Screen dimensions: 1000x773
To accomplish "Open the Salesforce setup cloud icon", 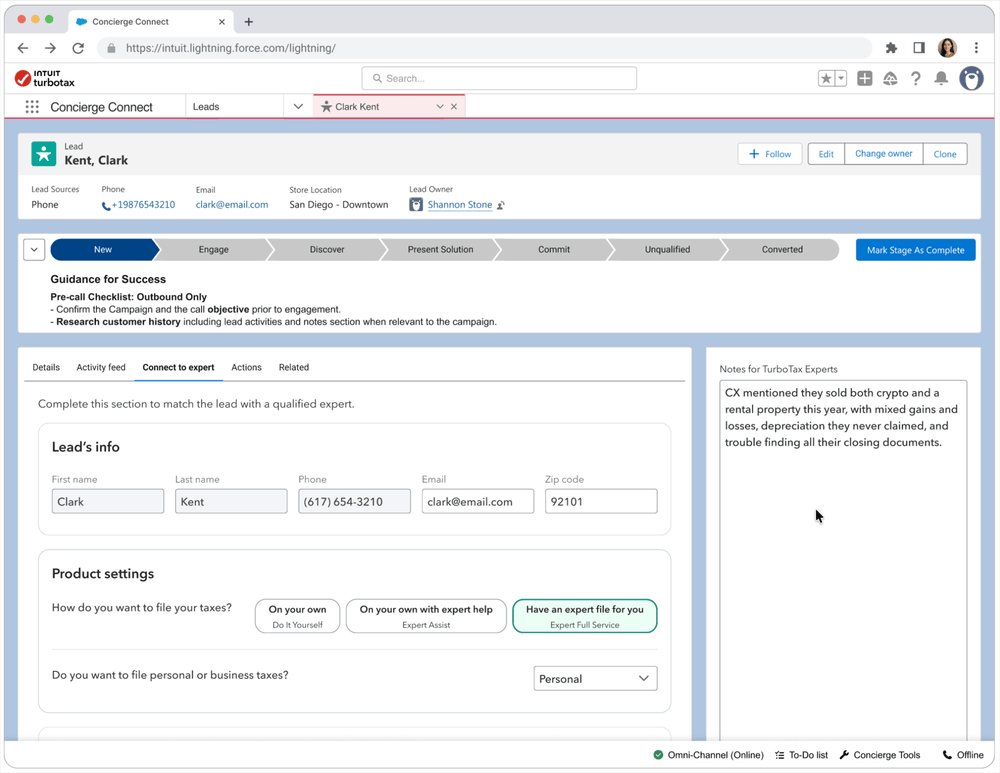I will (890, 78).
